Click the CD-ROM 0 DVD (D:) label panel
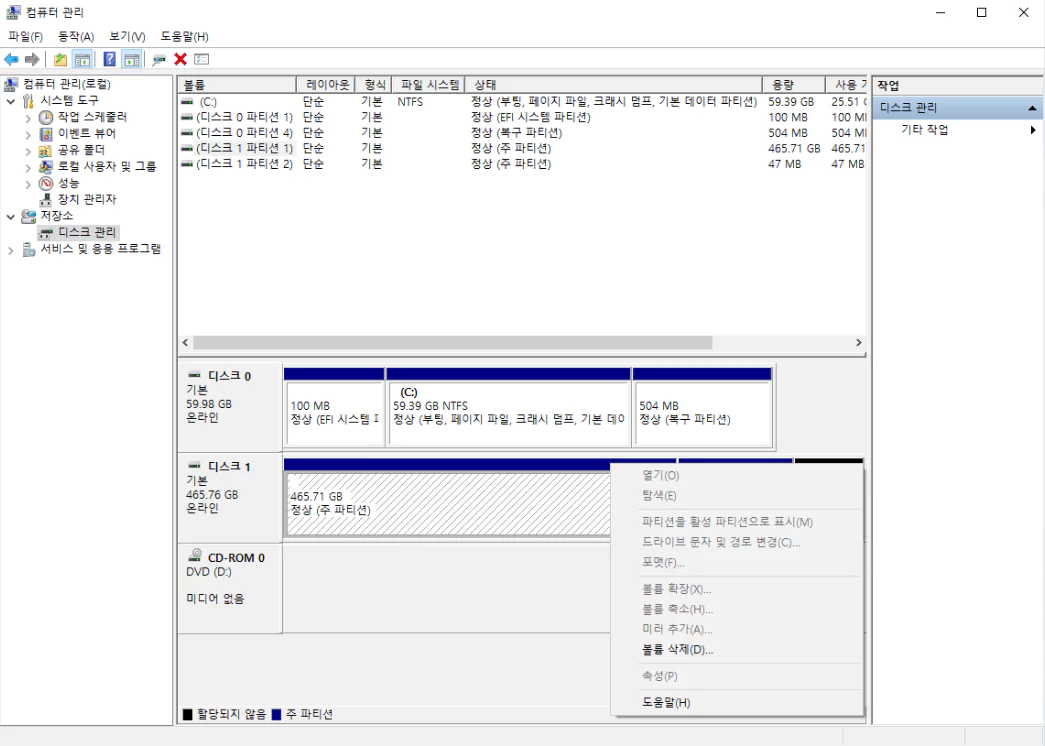The height and width of the screenshot is (746, 1045). coord(230,589)
